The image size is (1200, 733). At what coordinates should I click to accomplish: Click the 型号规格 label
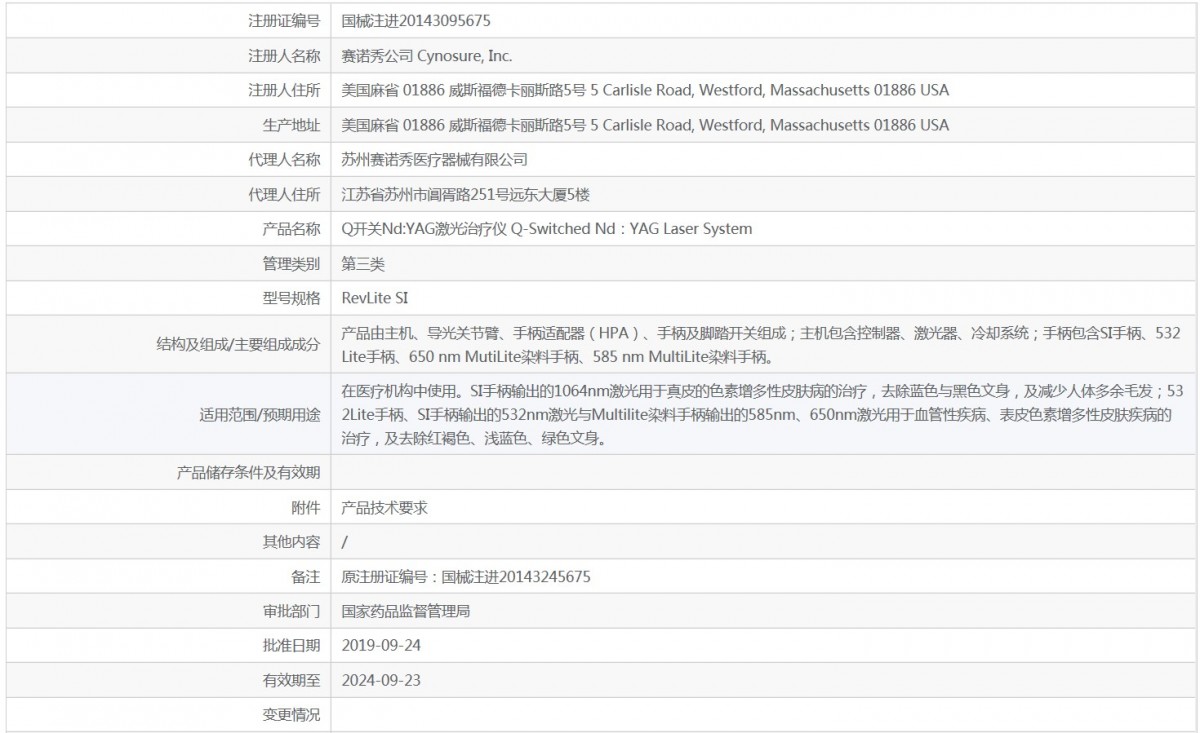pyautogui.click(x=291, y=298)
